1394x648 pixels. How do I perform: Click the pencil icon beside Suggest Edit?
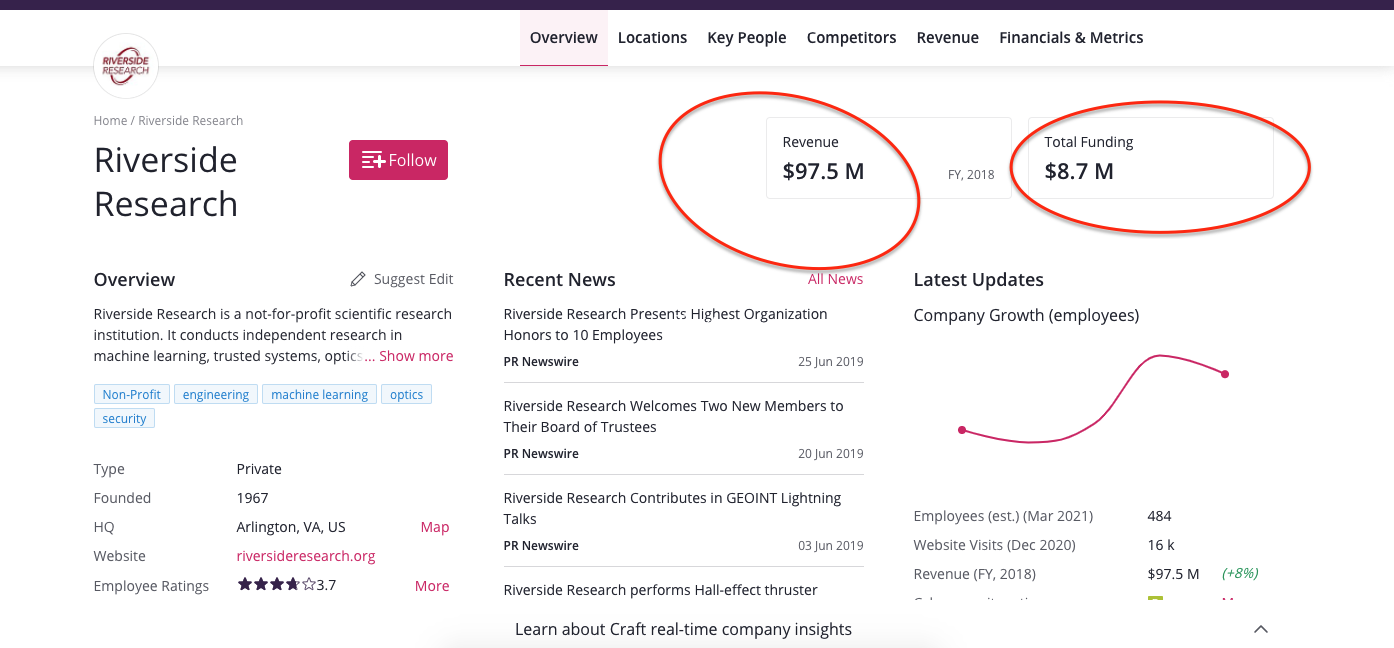pyautogui.click(x=358, y=279)
